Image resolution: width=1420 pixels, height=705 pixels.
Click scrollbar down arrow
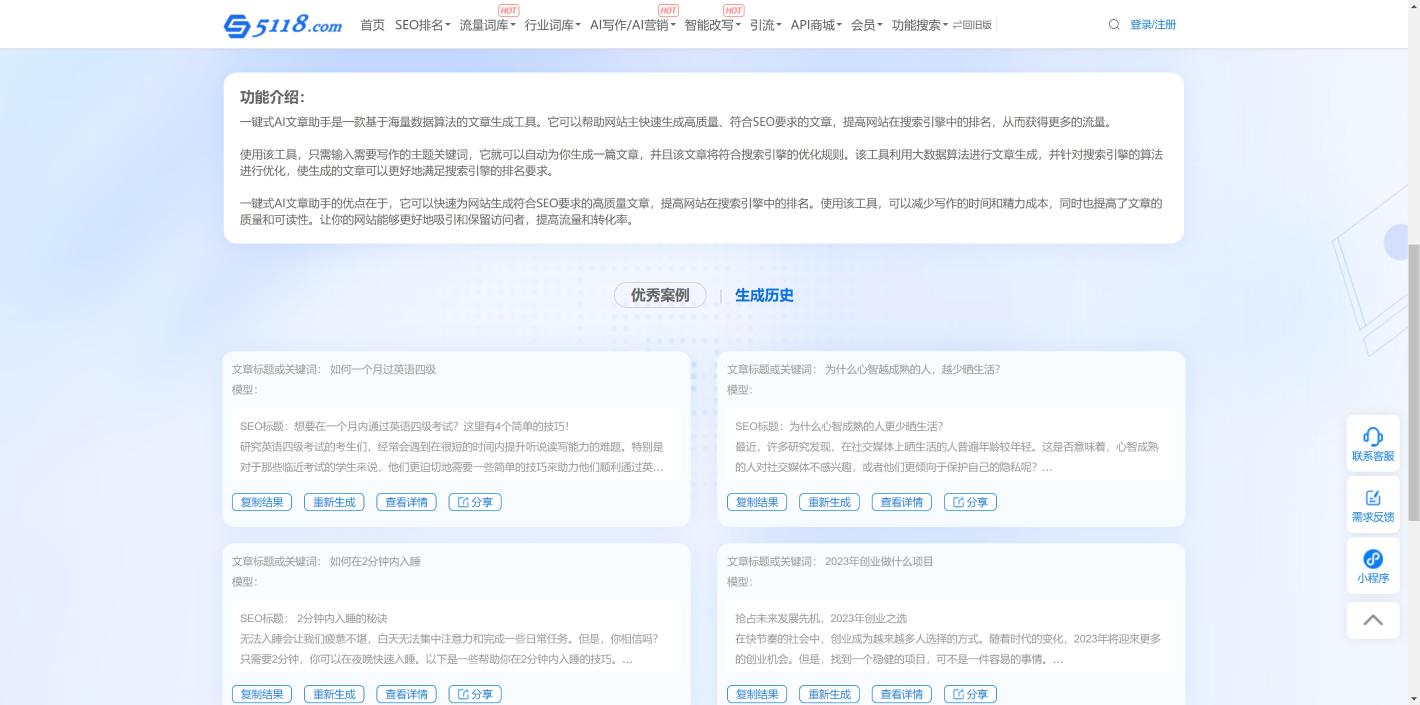(1413, 697)
